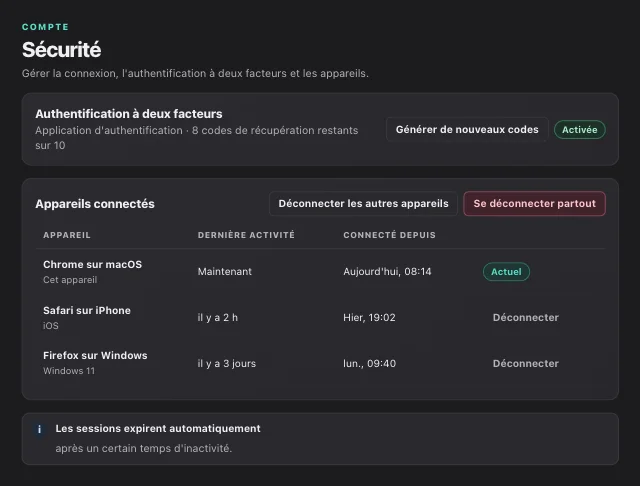Screen dimensions: 640x486
Task: Click the 'DERNIÈRE ACTIVITÉ' column header
Action: (x=246, y=235)
